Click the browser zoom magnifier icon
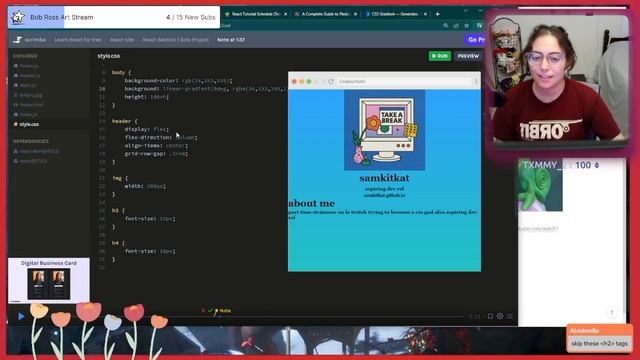The image size is (640, 360). 445,25
